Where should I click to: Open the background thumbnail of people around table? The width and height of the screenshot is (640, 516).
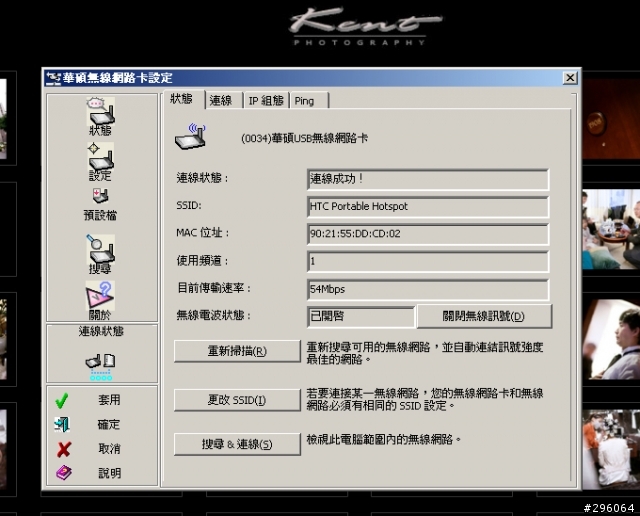click(611, 229)
